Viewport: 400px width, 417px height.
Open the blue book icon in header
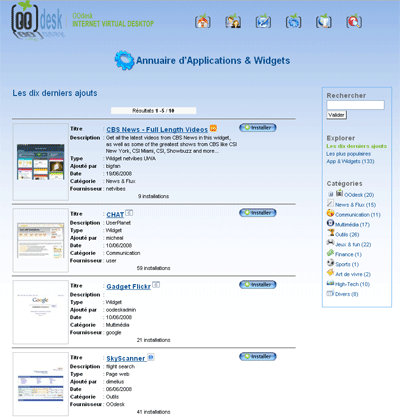click(x=324, y=21)
